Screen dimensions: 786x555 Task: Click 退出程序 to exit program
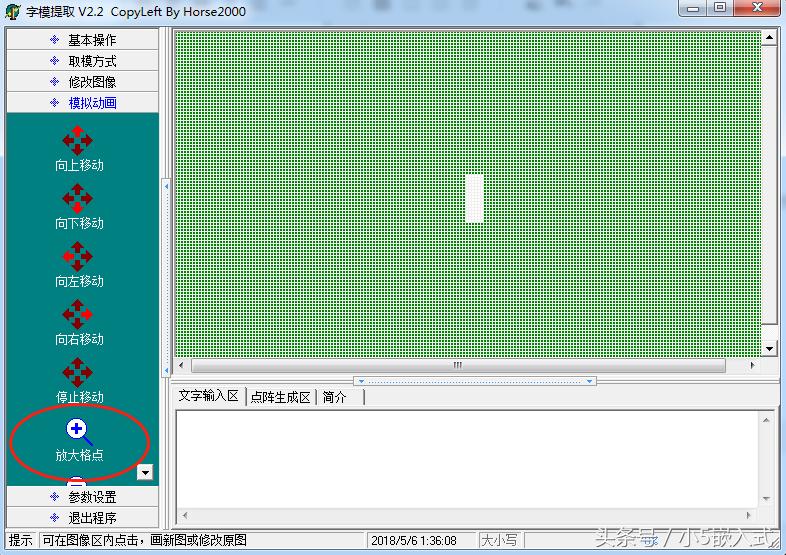click(x=83, y=518)
